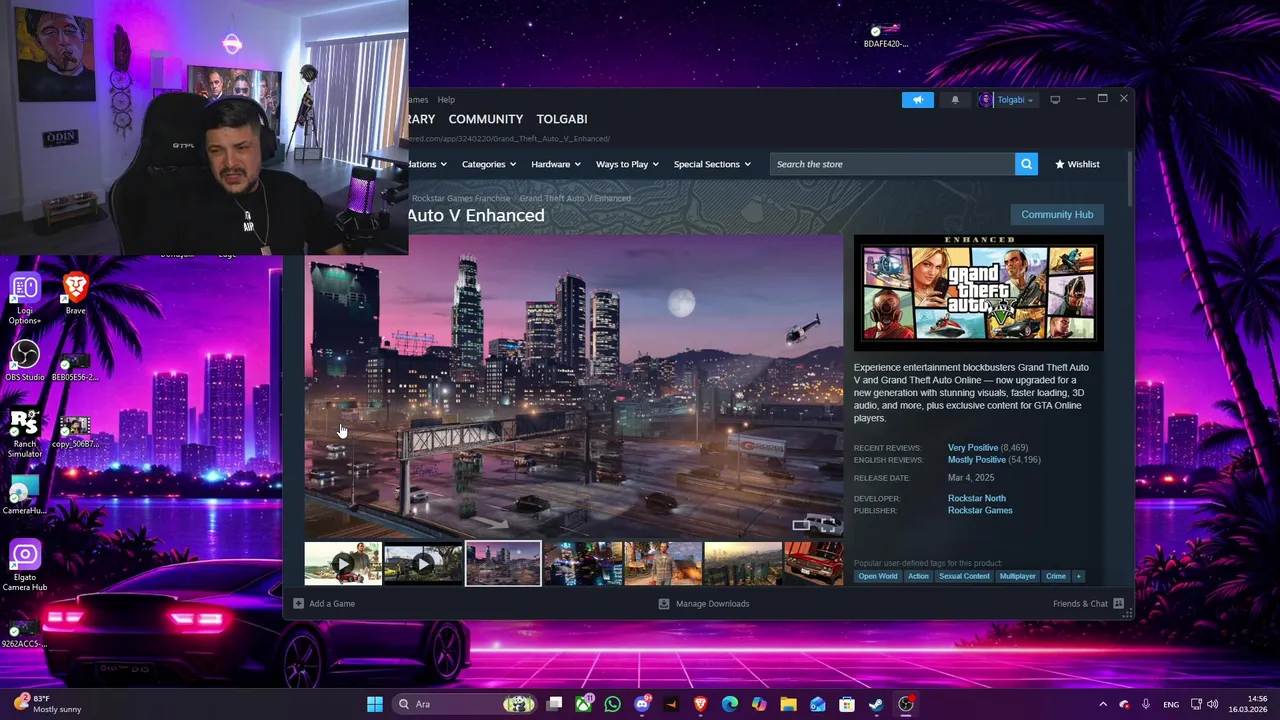This screenshot has height=720, width=1280.
Task: Go to the COMMUNITY tab in Steam
Action: (x=486, y=119)
